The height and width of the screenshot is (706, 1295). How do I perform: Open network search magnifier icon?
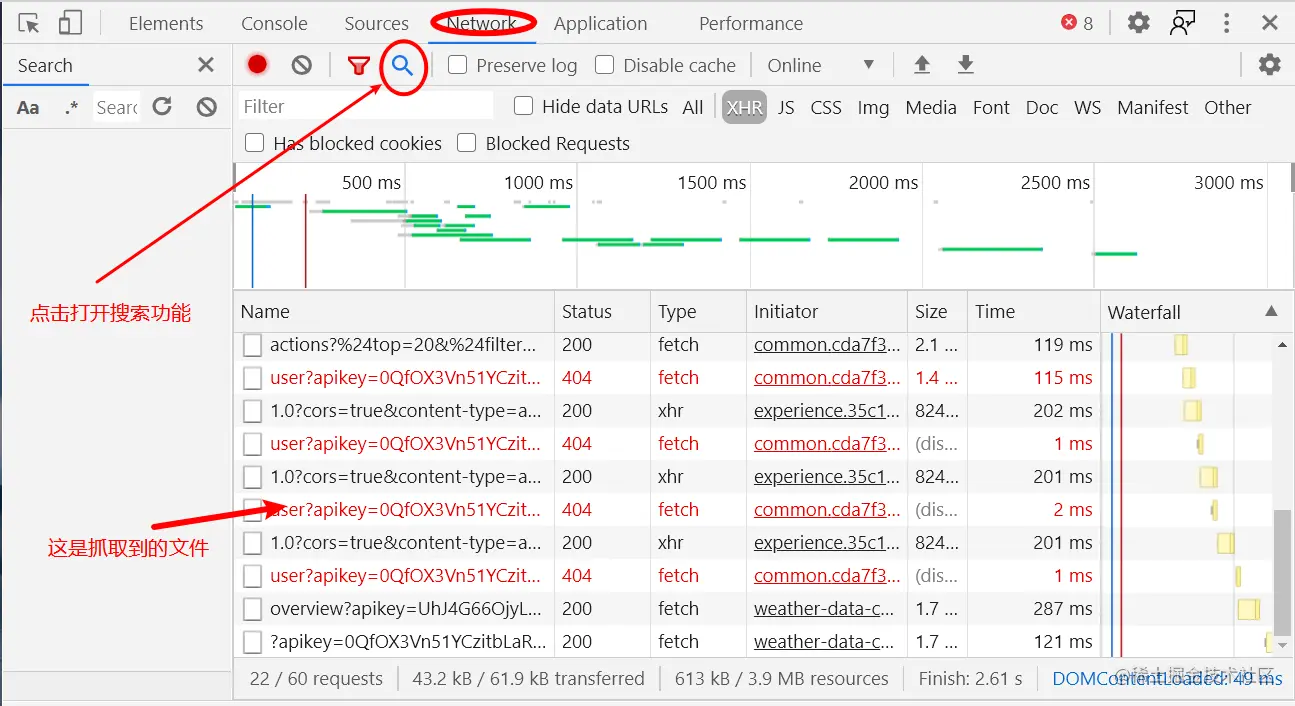[402, 66]
